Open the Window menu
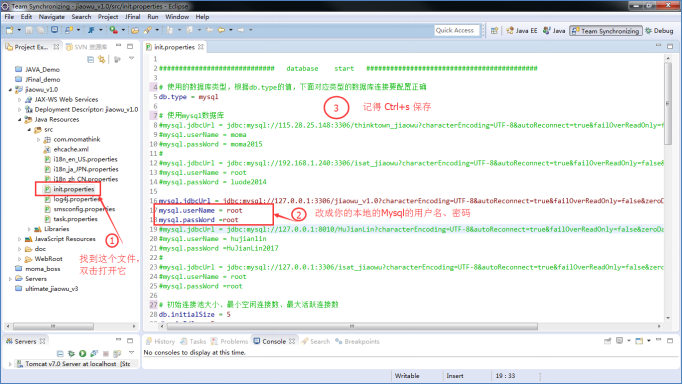 [x=176, y=17]
